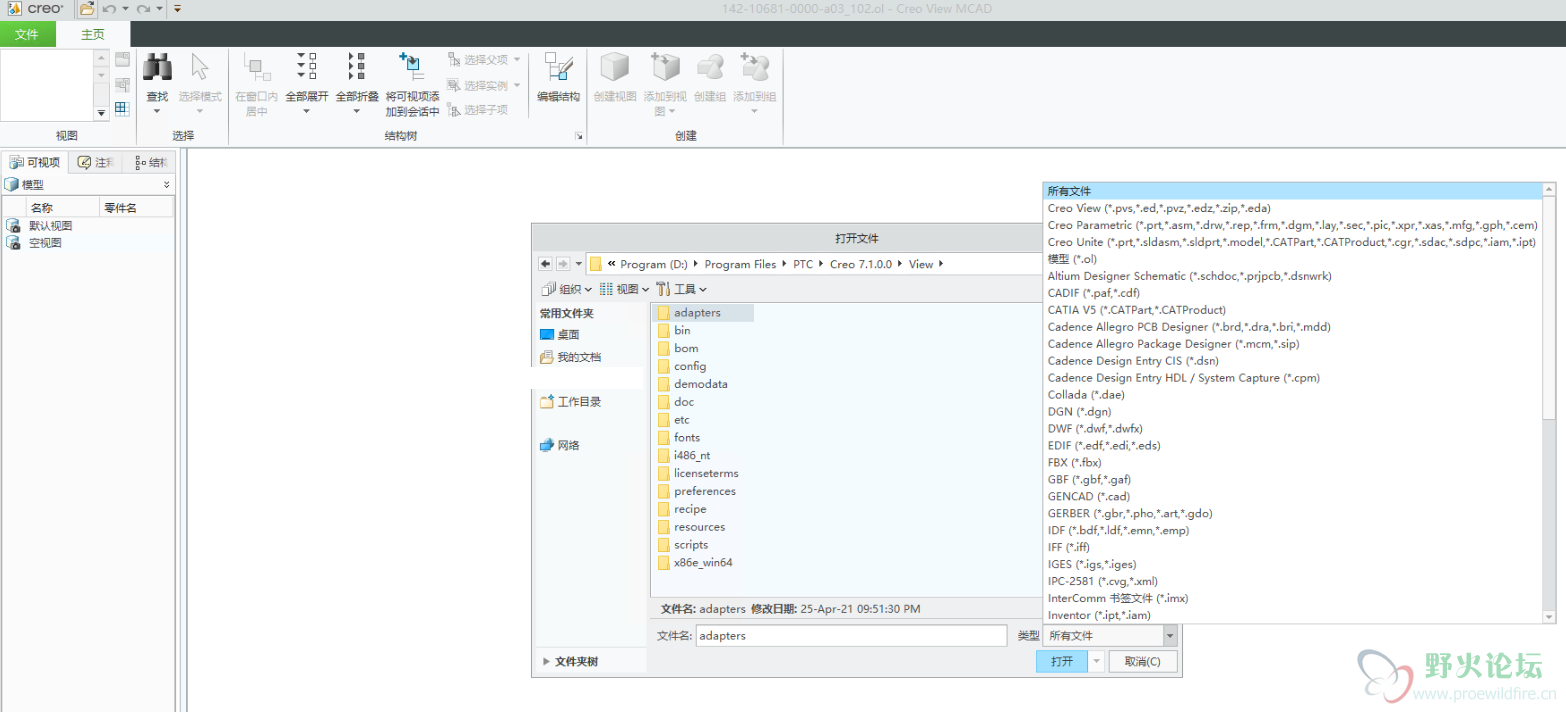Click the 选择模式 arrow cursor icon

tap(199, 67)
